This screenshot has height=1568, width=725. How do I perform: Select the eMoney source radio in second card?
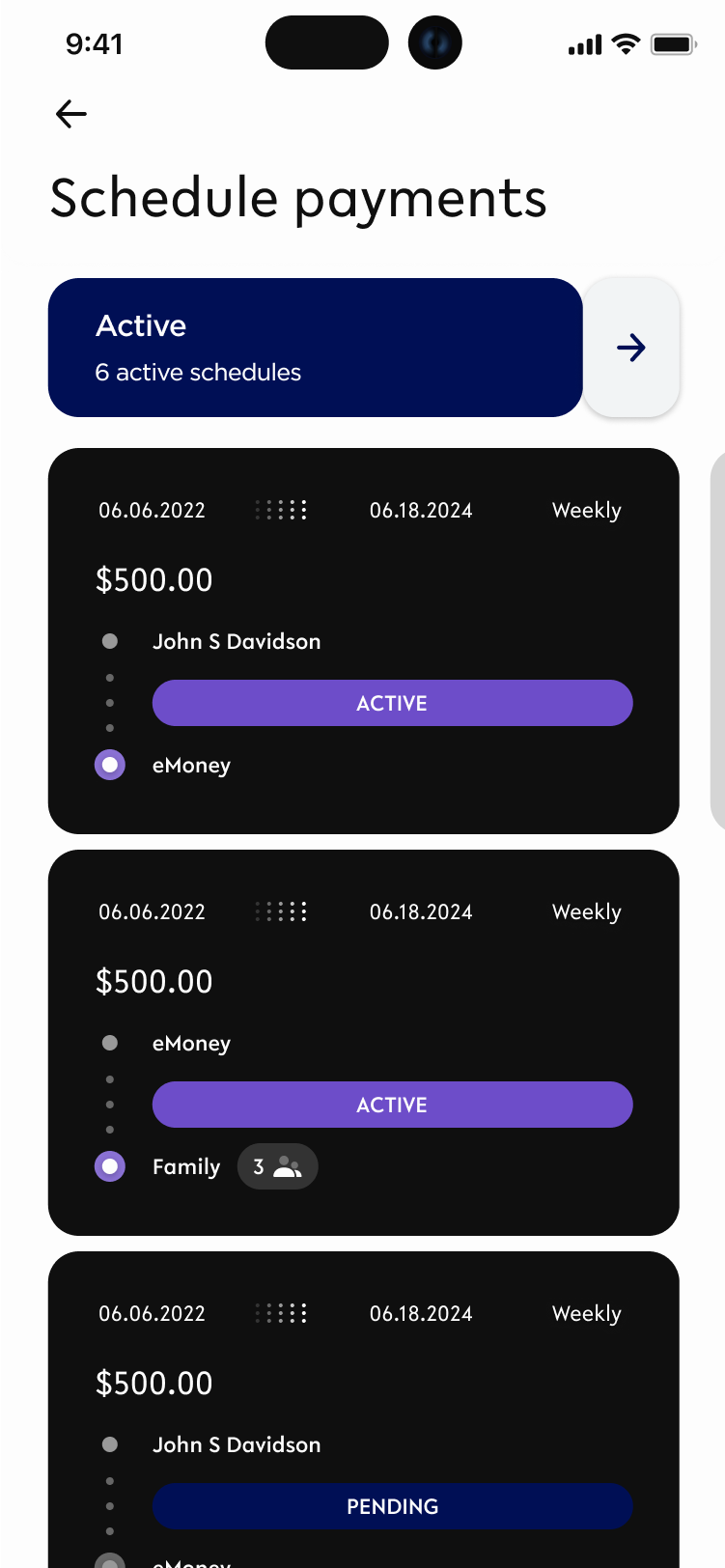coord(110,1043)
